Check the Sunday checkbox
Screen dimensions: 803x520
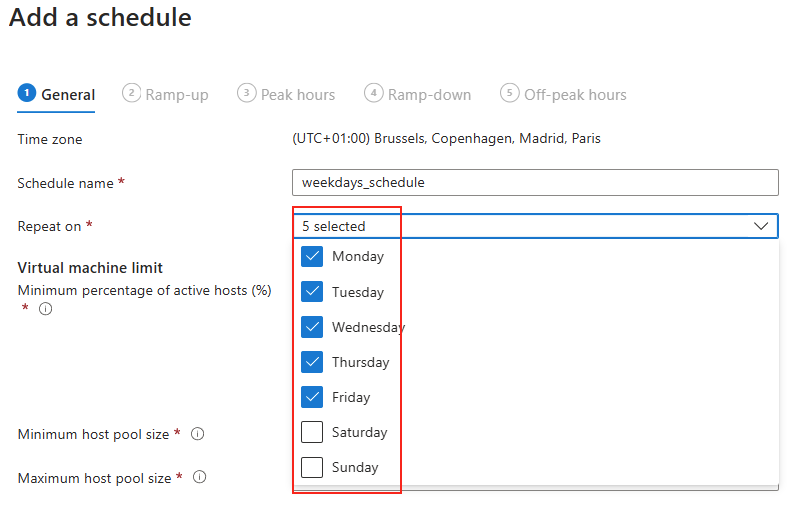tap(312, 467)
